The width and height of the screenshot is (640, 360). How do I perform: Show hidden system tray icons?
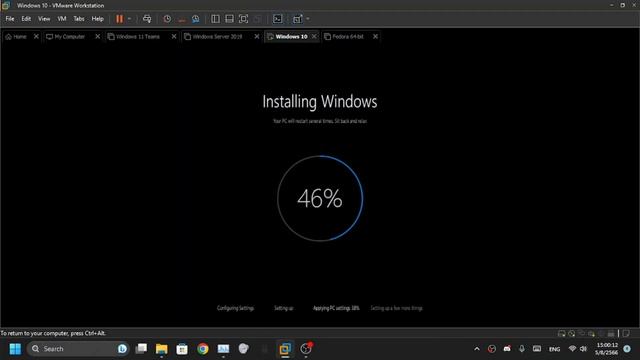[x=477, y=349]
